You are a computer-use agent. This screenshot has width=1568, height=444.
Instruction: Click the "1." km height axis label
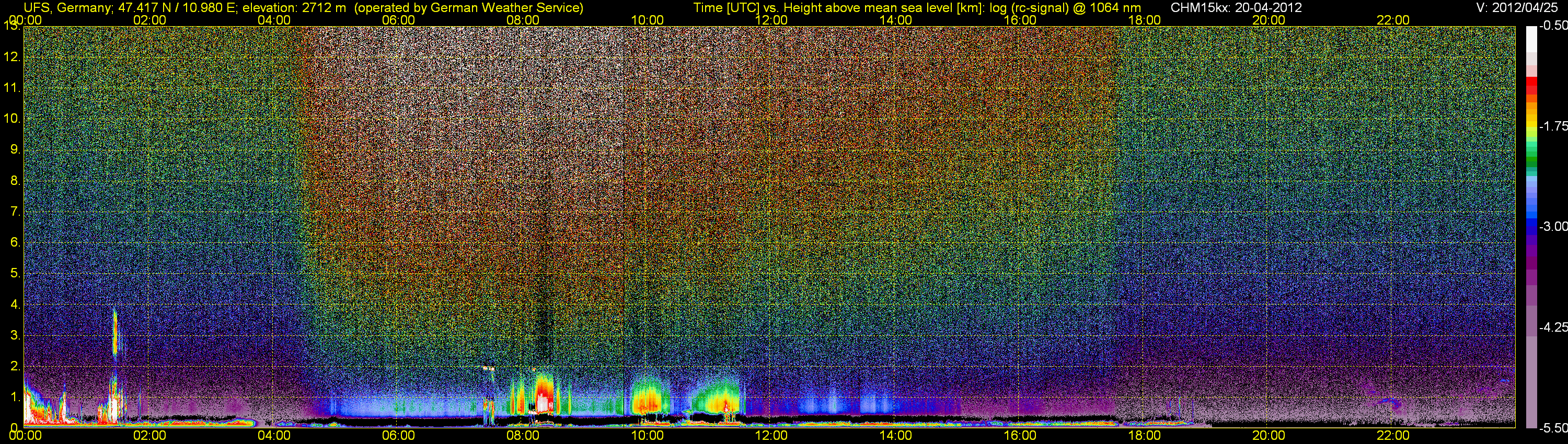[x=15, y=397]
